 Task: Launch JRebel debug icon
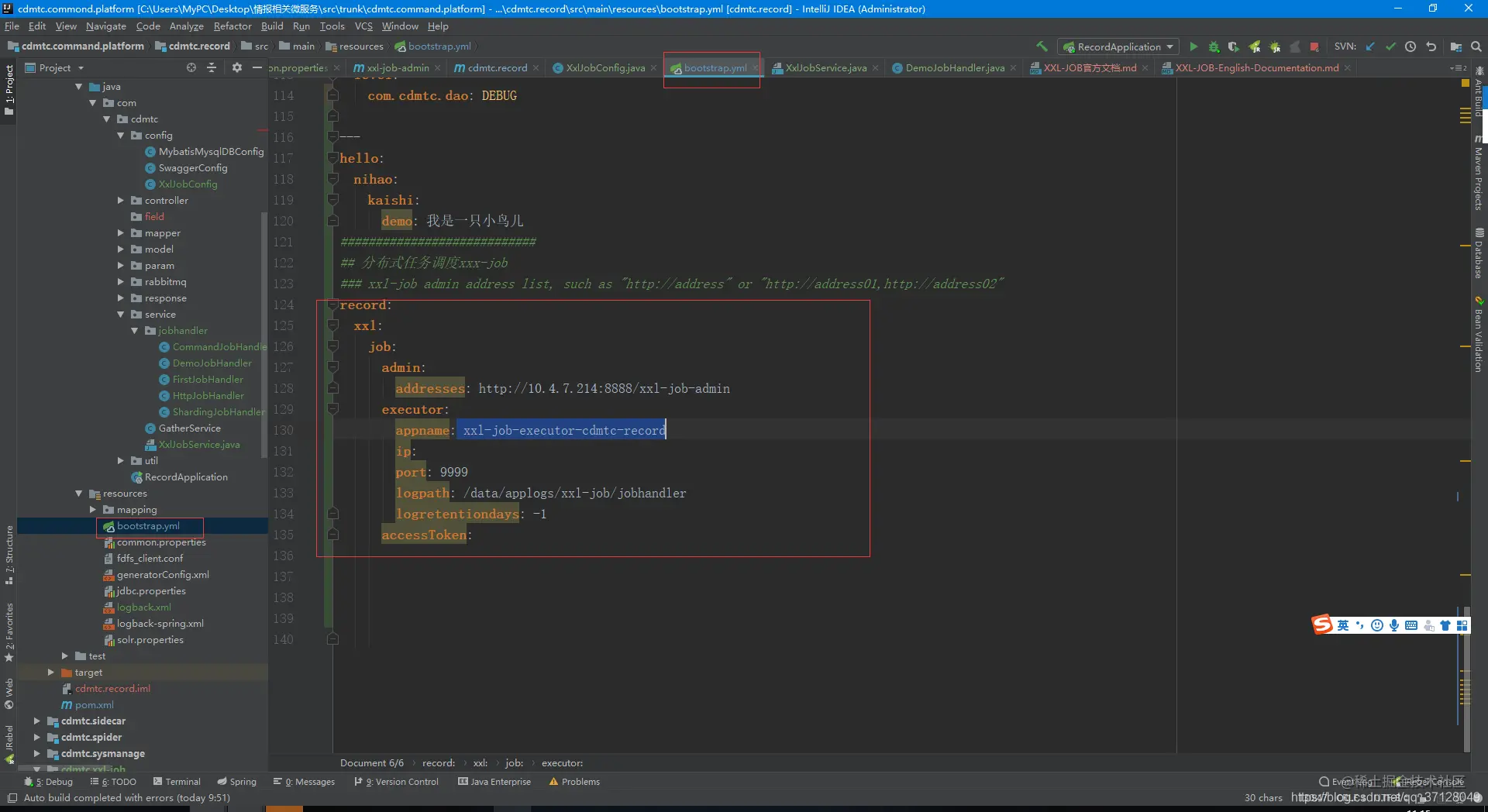tap(1275, 46)
